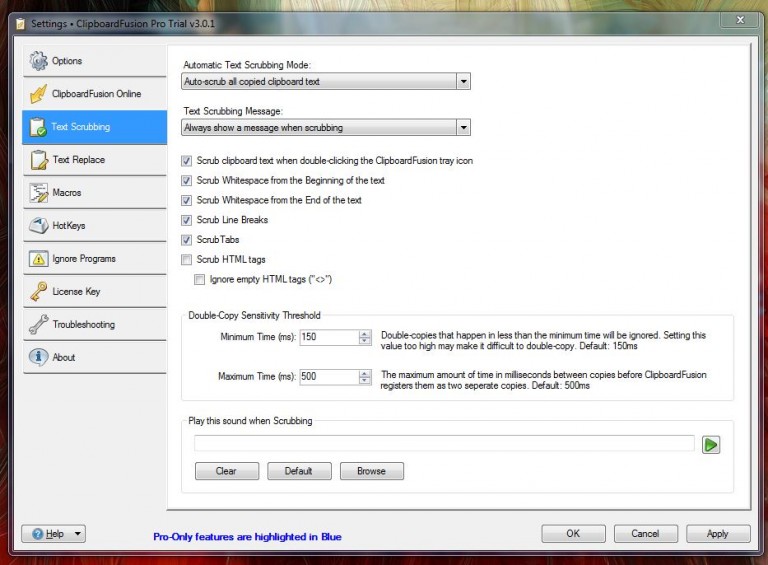
Task: Click the Minimum Time value field
Action: [329, 337]
